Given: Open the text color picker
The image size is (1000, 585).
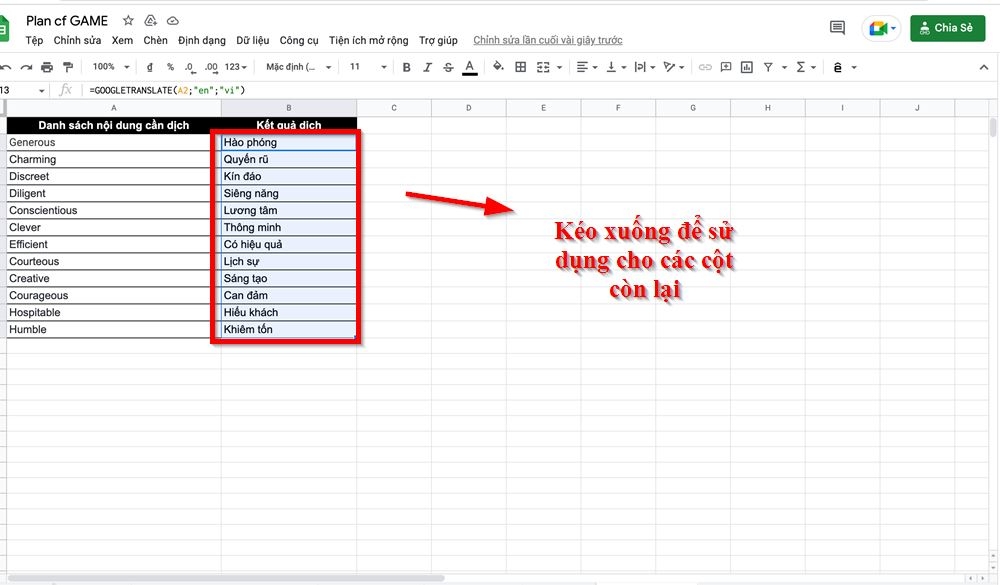Looking at the screenshot, I should [x=470, y=67].
